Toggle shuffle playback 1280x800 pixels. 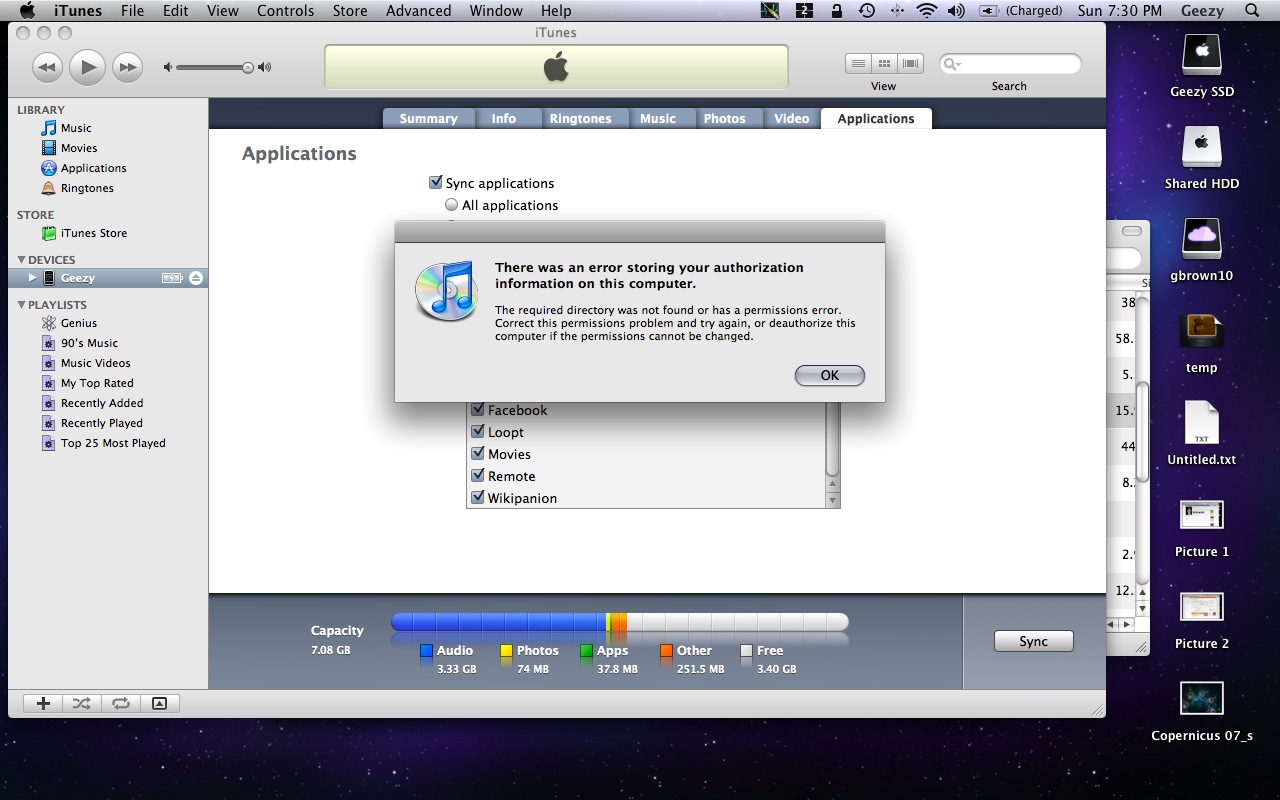[x=82, y=703]
